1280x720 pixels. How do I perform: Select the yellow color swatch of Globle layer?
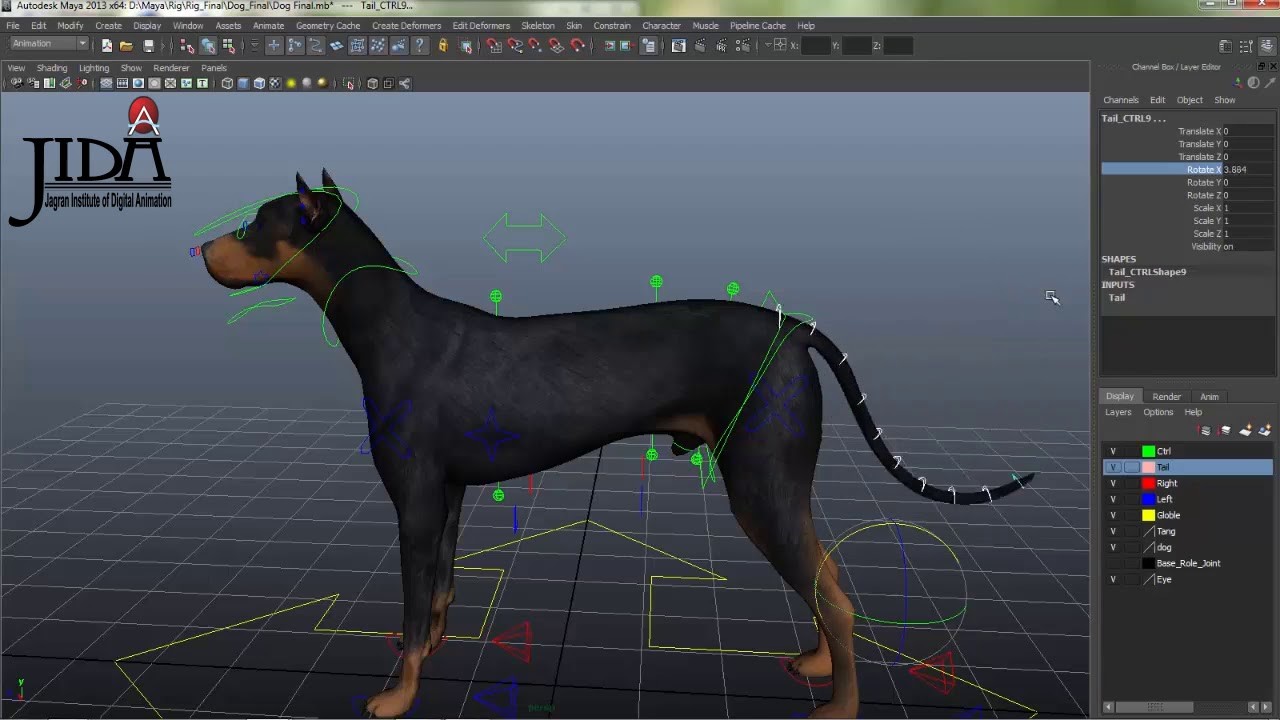pos(1148,515)
